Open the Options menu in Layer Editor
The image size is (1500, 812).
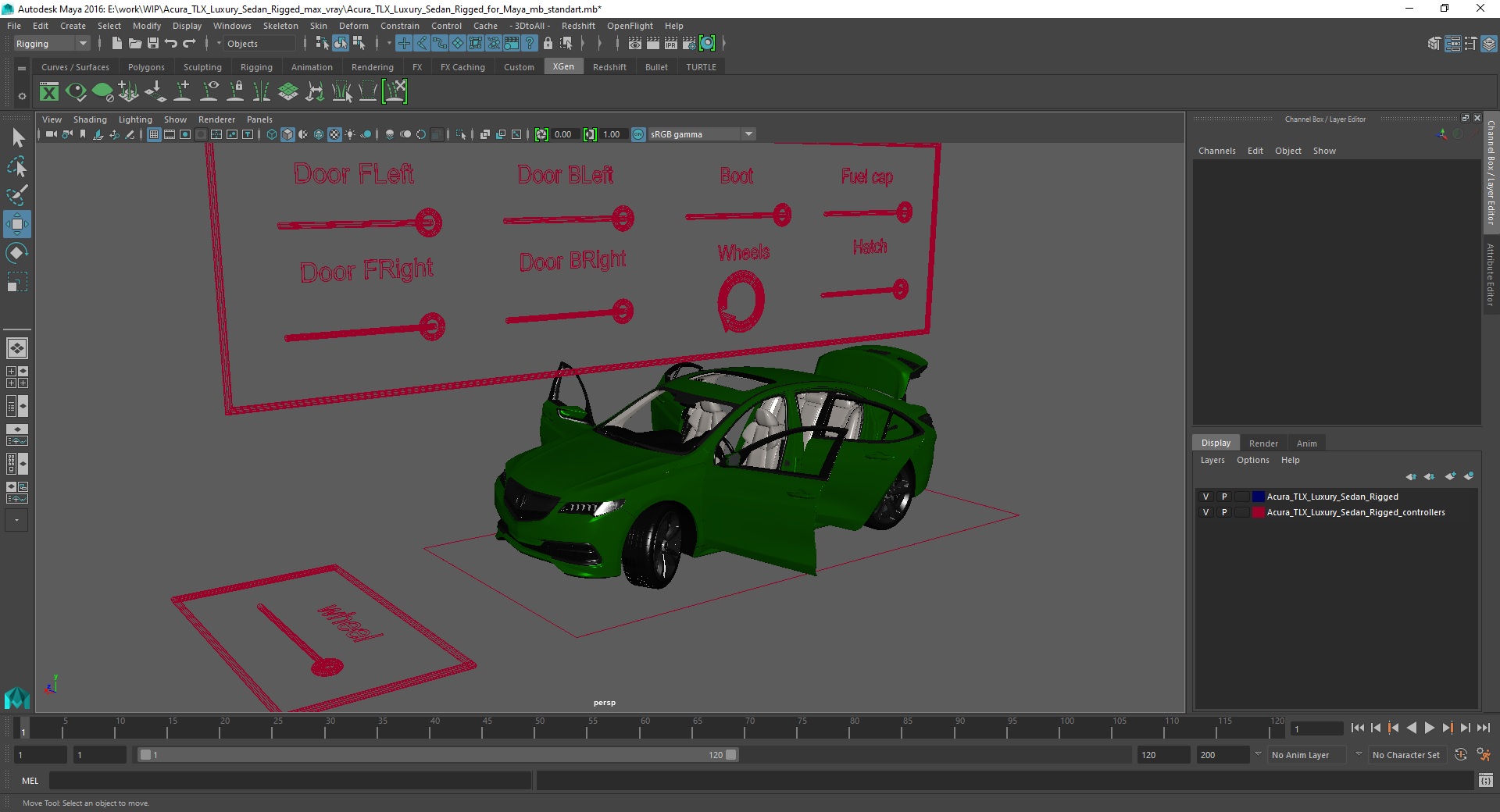point(1252,460)
